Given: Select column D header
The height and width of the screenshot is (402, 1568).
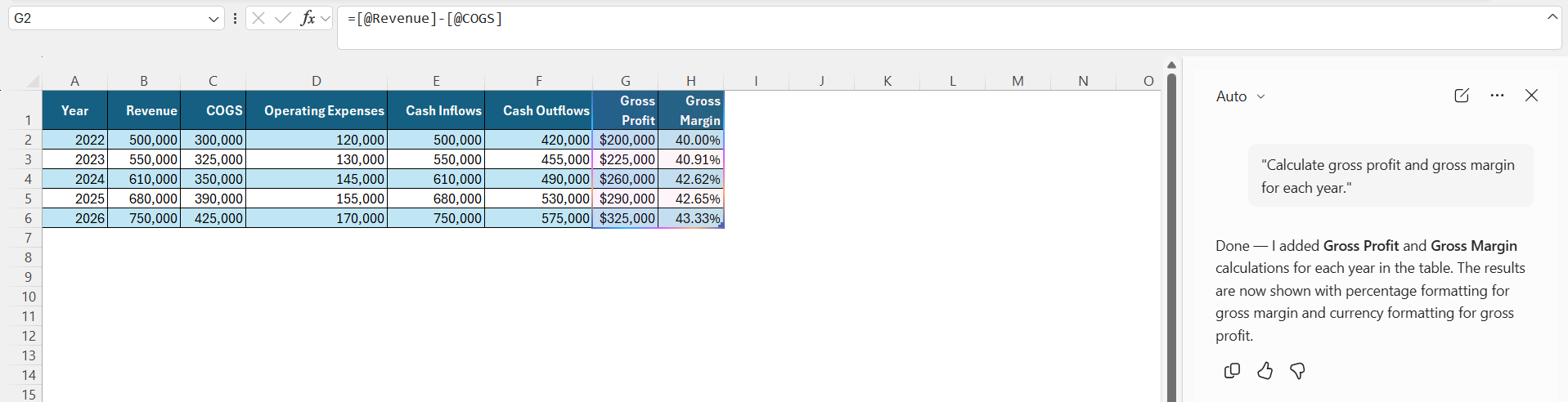Looking at the screenshot, I should [317, 81].
